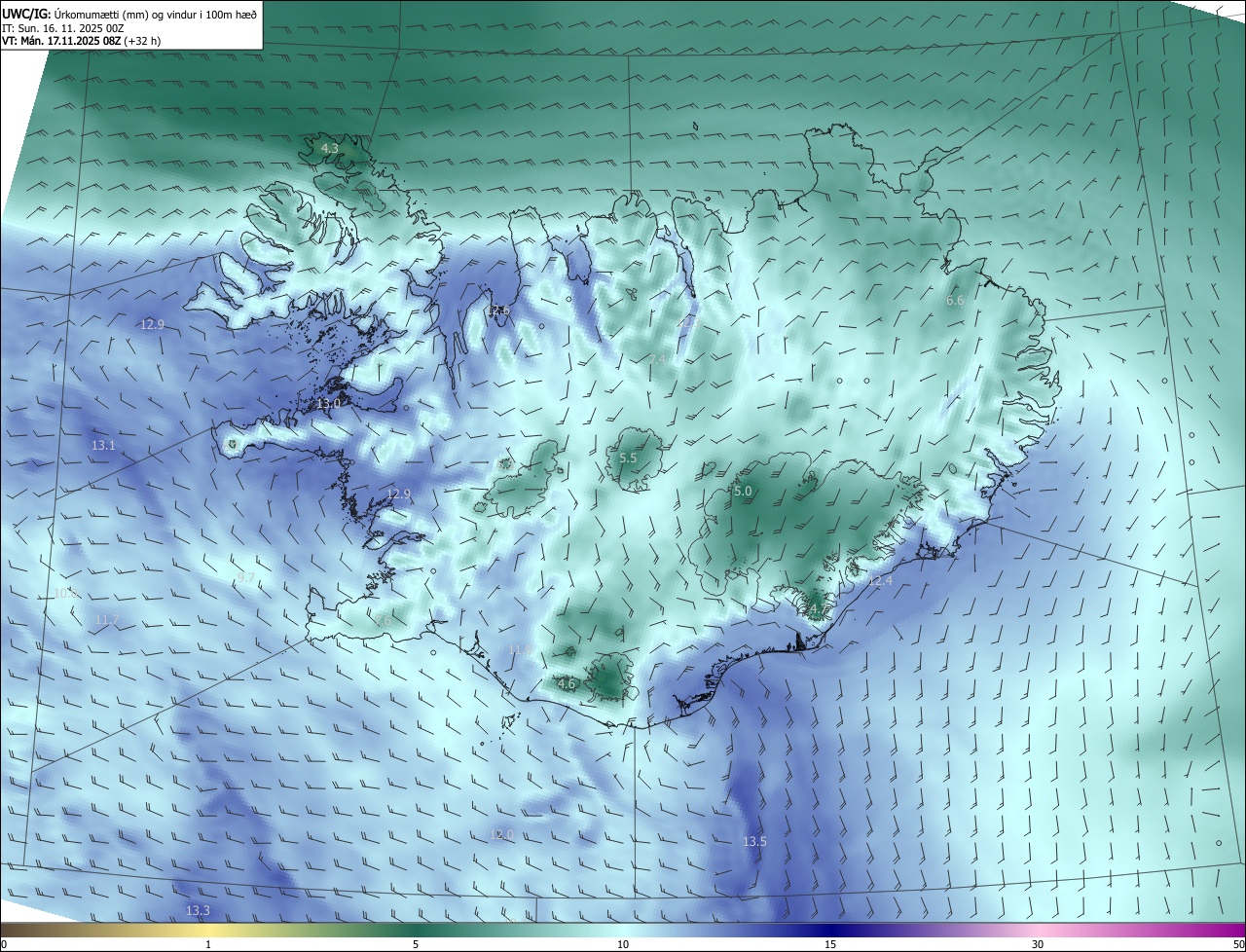Pick the 6.6 value label
Screen dimensions: 1246x952
[x=955, y=301]
